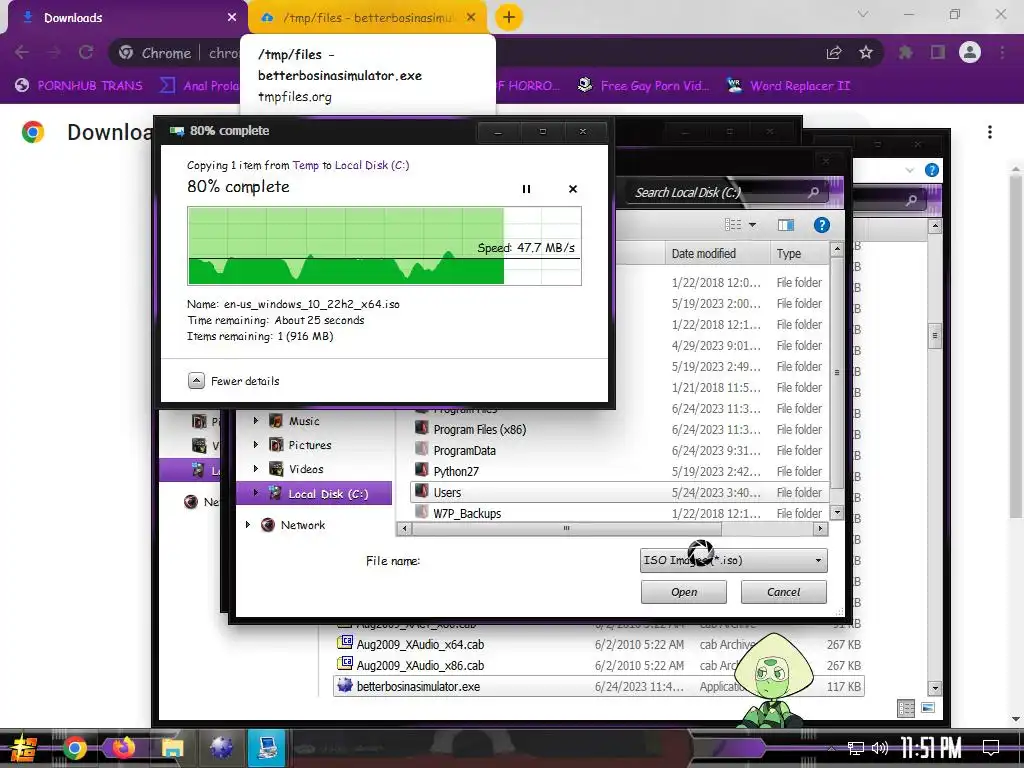Select Music in the navigation tree

tap(304, 421)
